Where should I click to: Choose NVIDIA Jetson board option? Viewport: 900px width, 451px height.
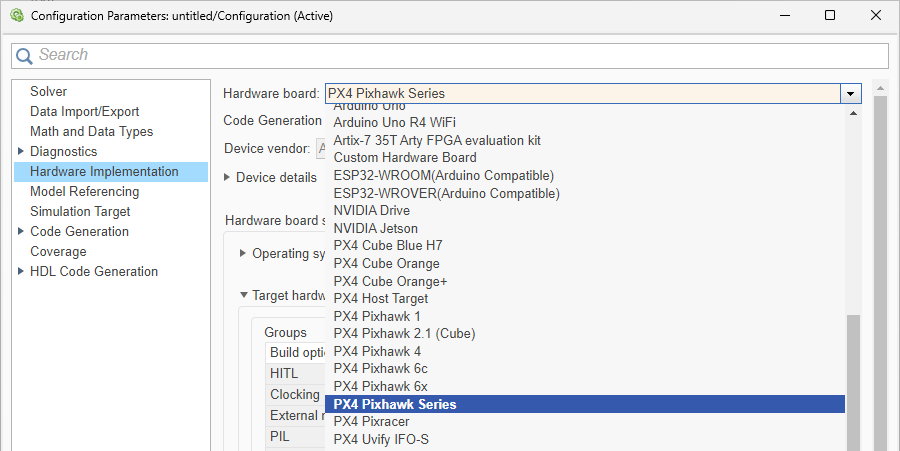[x=375, y=228]
